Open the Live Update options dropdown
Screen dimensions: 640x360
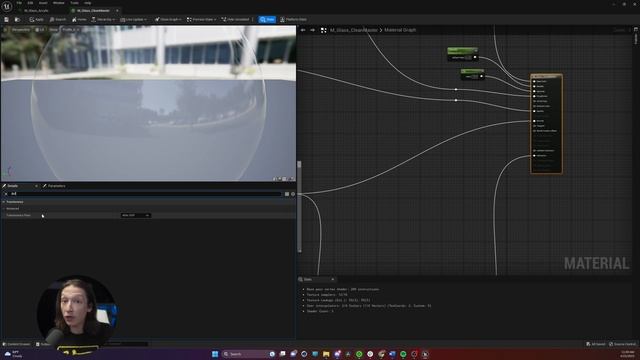(133, 19)
